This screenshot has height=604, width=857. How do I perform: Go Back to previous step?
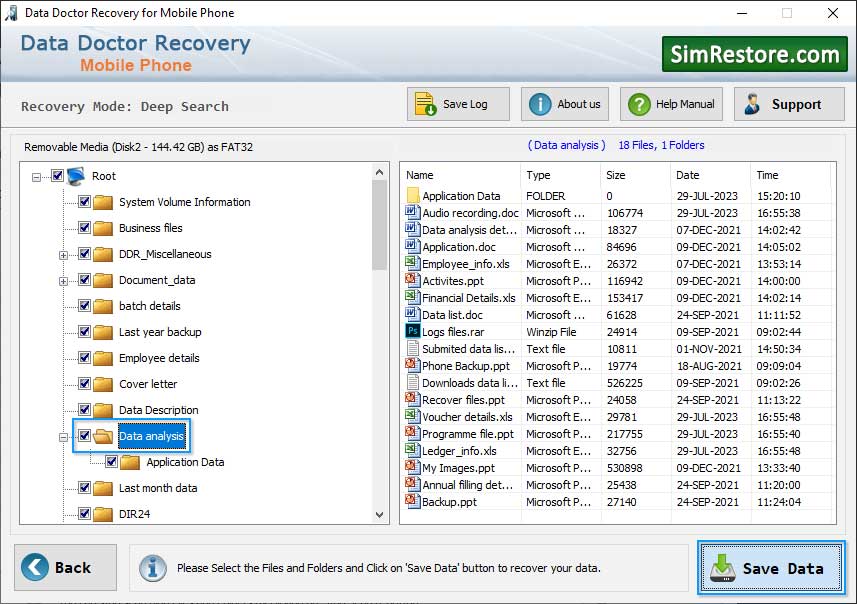tap(66, 567)
